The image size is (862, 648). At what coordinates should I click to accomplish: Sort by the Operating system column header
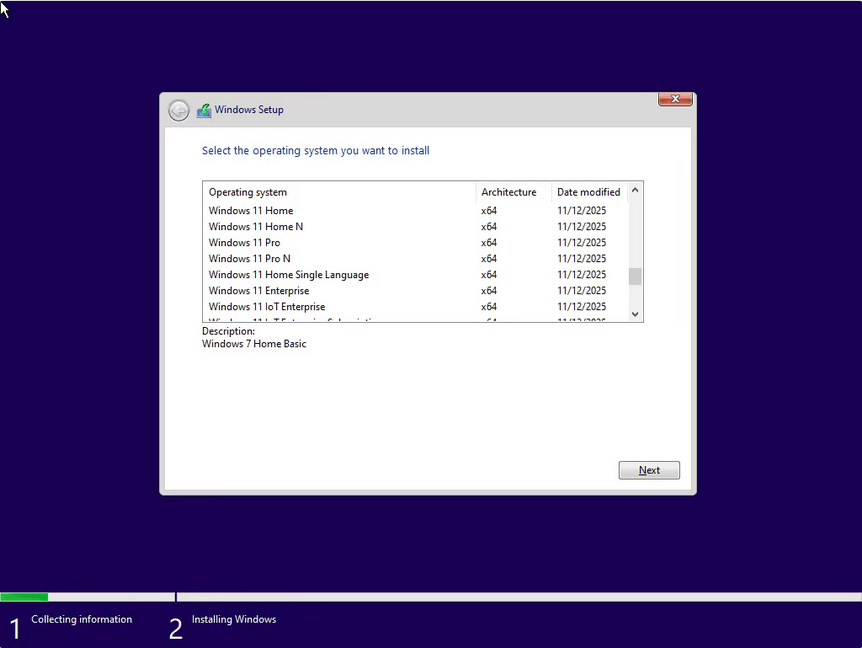coord(248,192)
